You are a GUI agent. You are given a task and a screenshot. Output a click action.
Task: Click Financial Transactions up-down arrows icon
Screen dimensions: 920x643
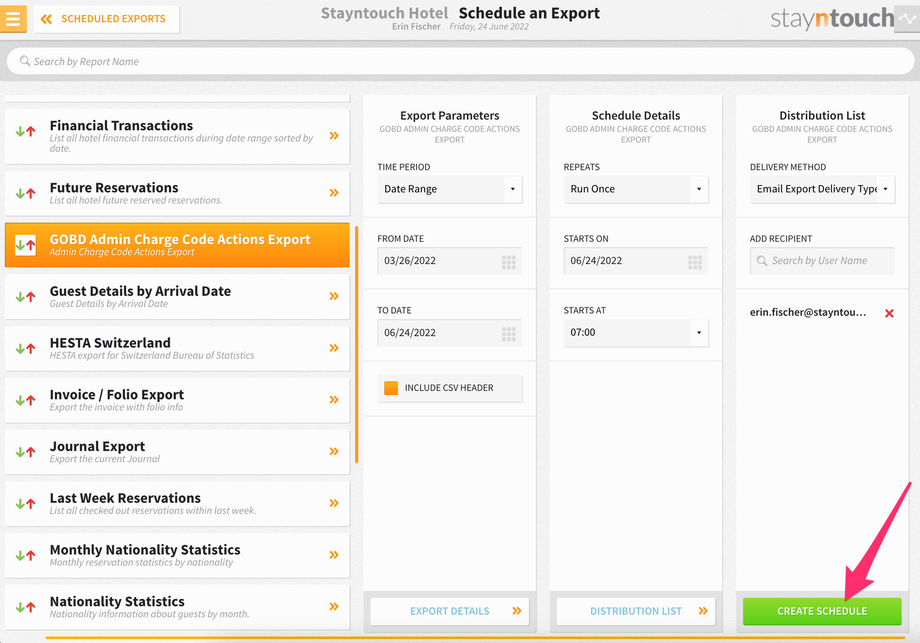(25, 131)
